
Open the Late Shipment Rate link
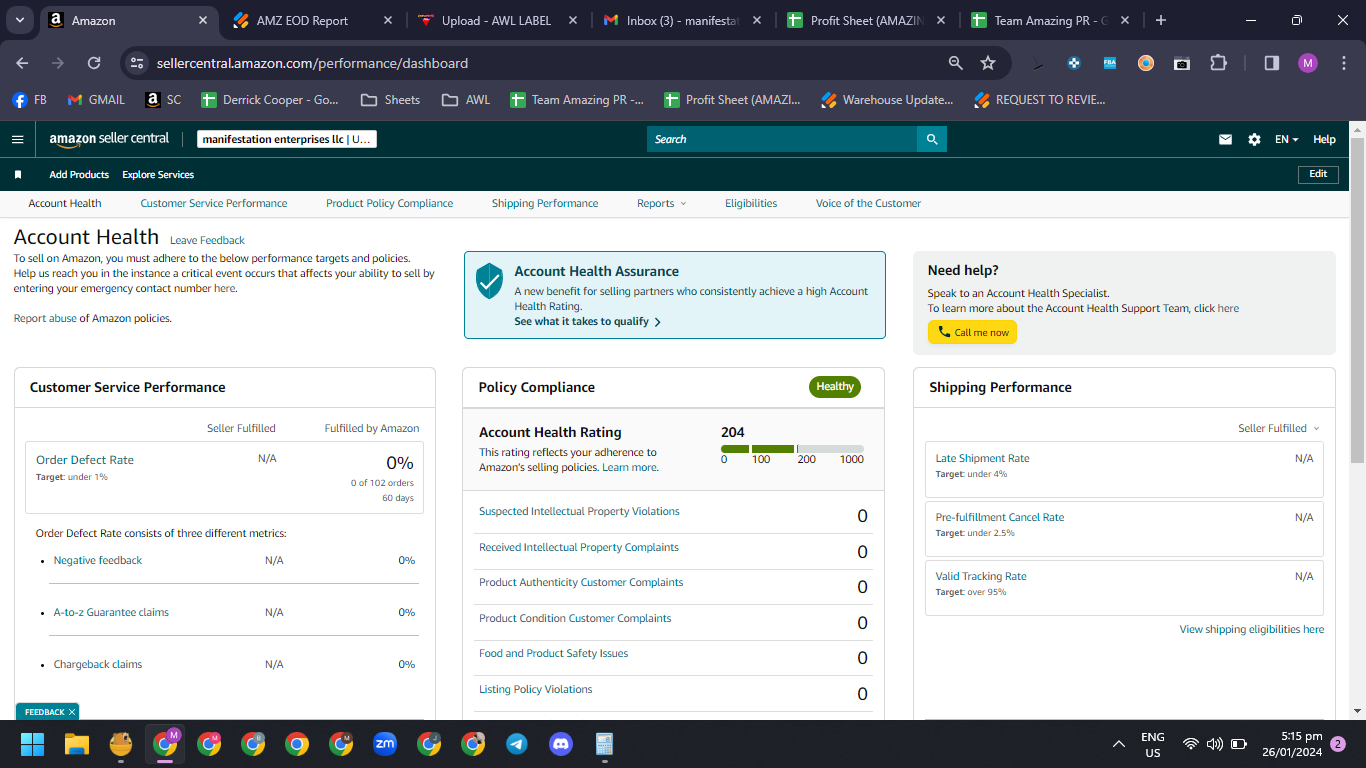coord(982,458)
